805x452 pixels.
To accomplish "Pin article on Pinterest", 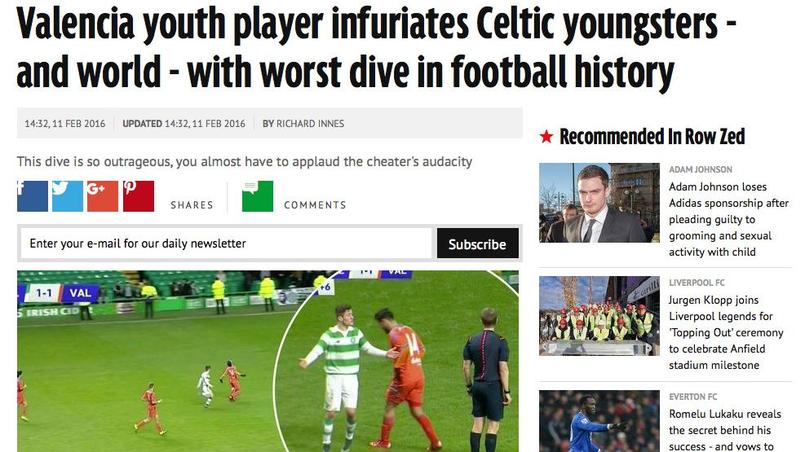I will pos(138,196).
